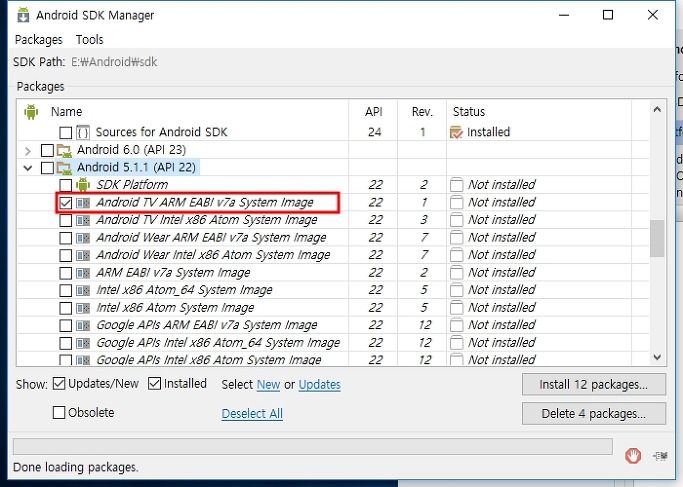Select the SDK Platform row text
The width and height of the screenshot is (683, 487).
coord(132,185)
